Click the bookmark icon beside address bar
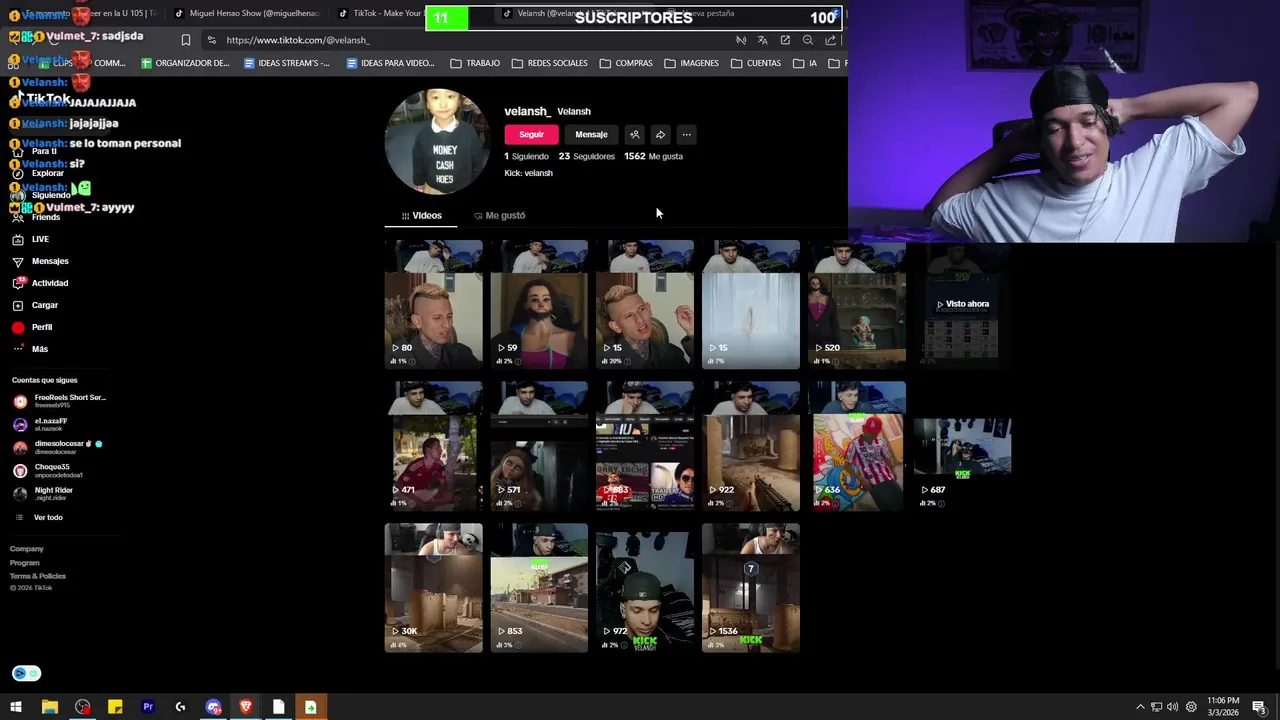The image size is (1280, 720). pyautogui.click(x=185, y=40)
